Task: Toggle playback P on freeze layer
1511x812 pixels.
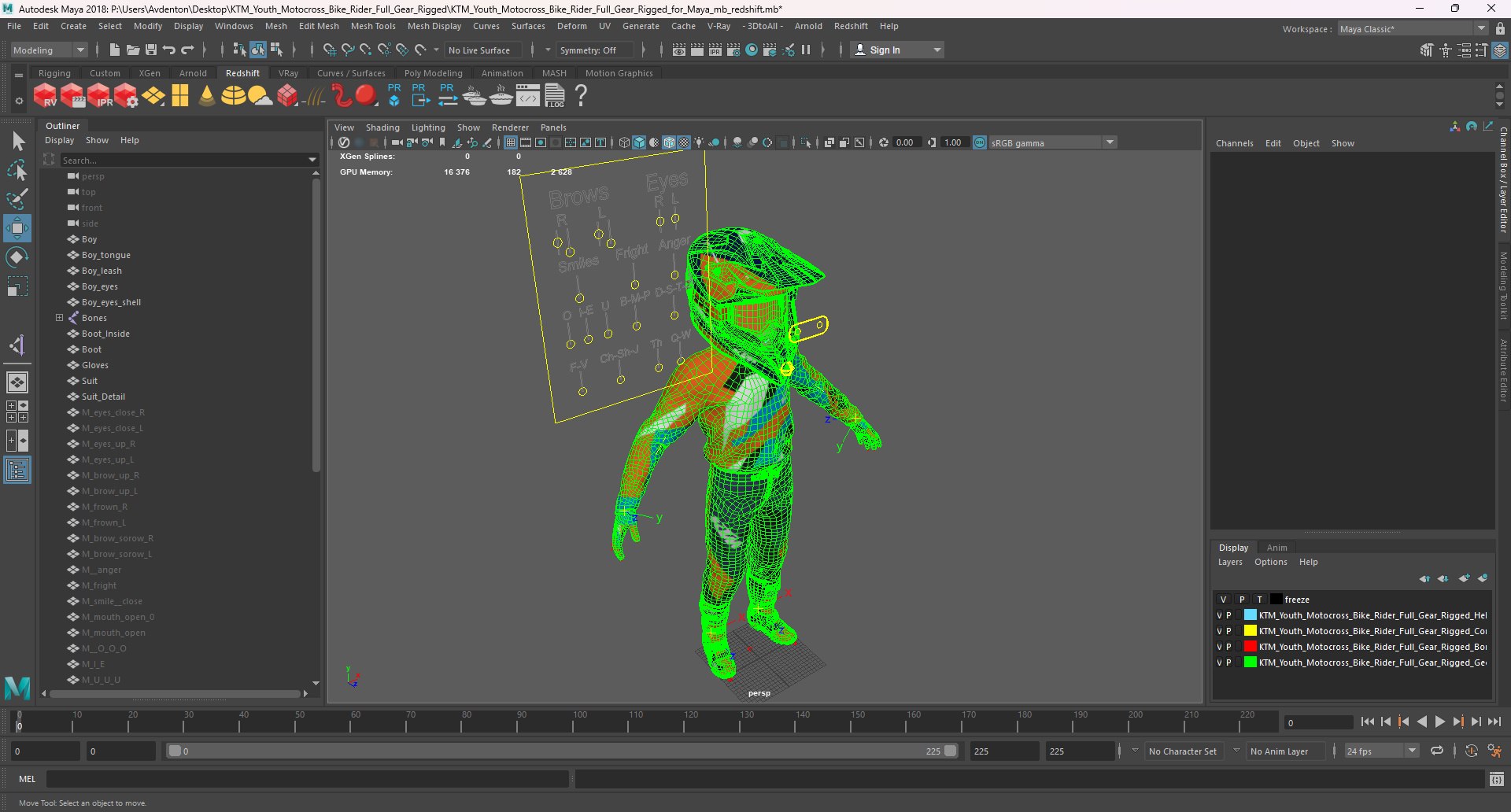Action: click(1242, 600)
